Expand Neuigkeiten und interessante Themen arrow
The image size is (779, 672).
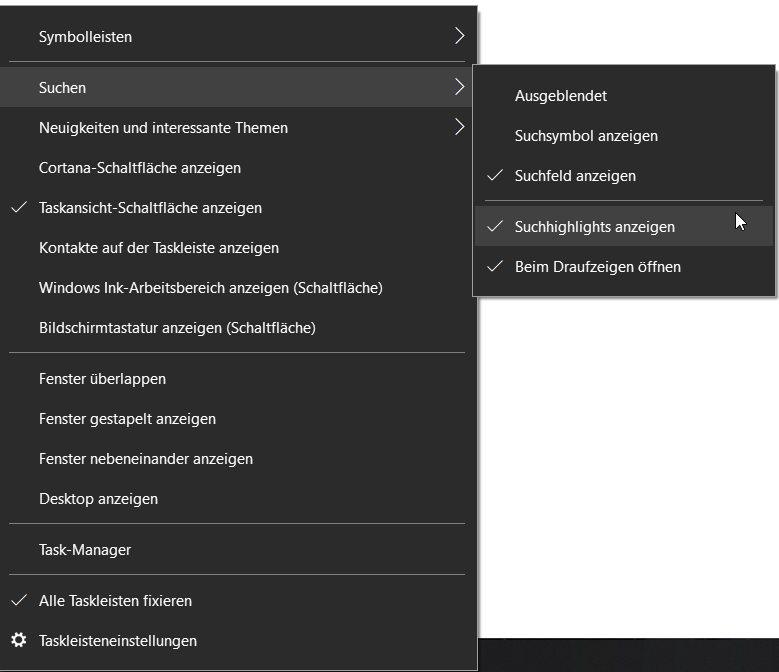pyautogui.click(x=460, y=127)
